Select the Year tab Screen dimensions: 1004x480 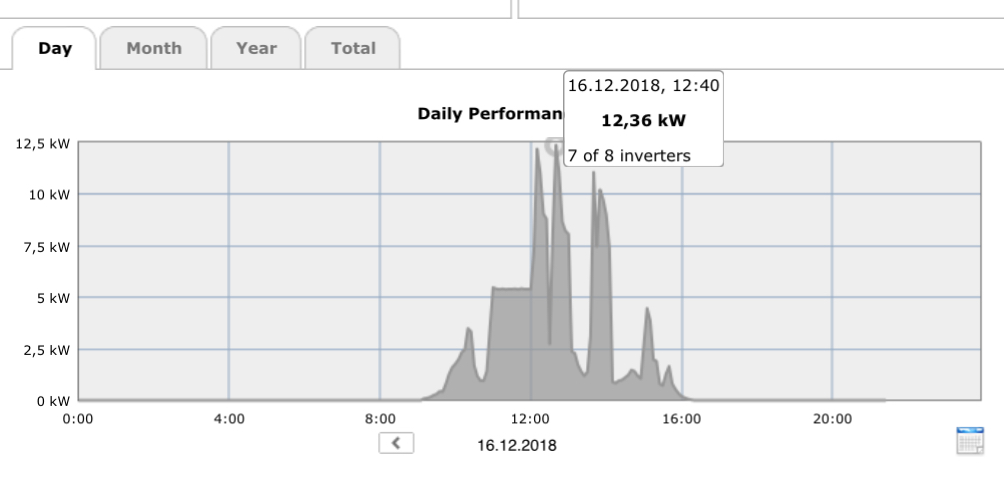click(256, 48)
